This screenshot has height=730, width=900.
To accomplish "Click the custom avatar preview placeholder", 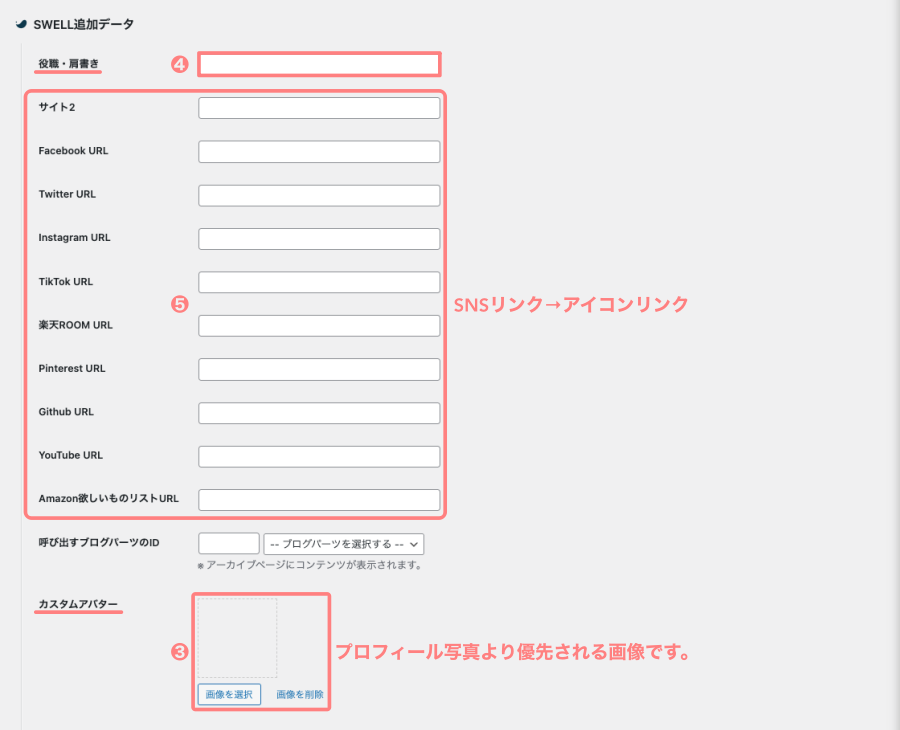I will [x=237, y=638].
